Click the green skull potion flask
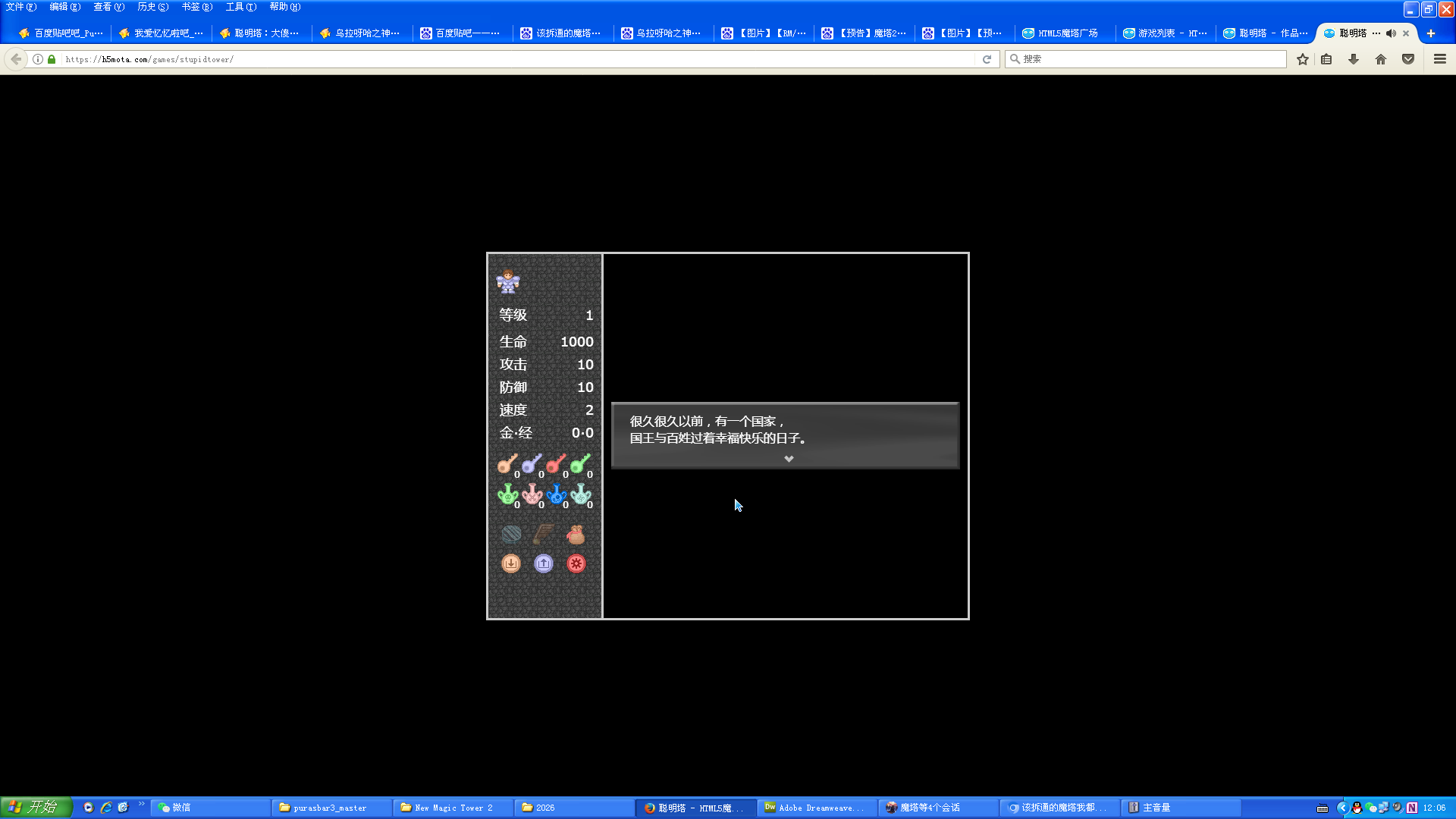This screenshot has height=819, width=1456. pos(507,494)
